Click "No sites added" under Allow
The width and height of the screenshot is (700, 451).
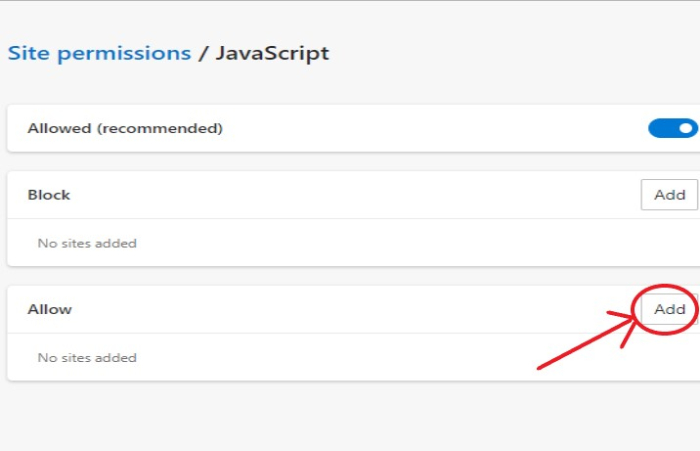87,357
